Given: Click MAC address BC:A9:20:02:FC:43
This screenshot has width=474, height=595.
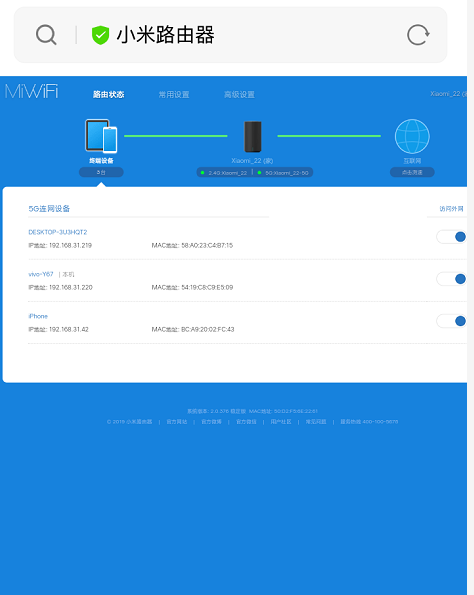Looking at the screenshot, I should point(208,329).
